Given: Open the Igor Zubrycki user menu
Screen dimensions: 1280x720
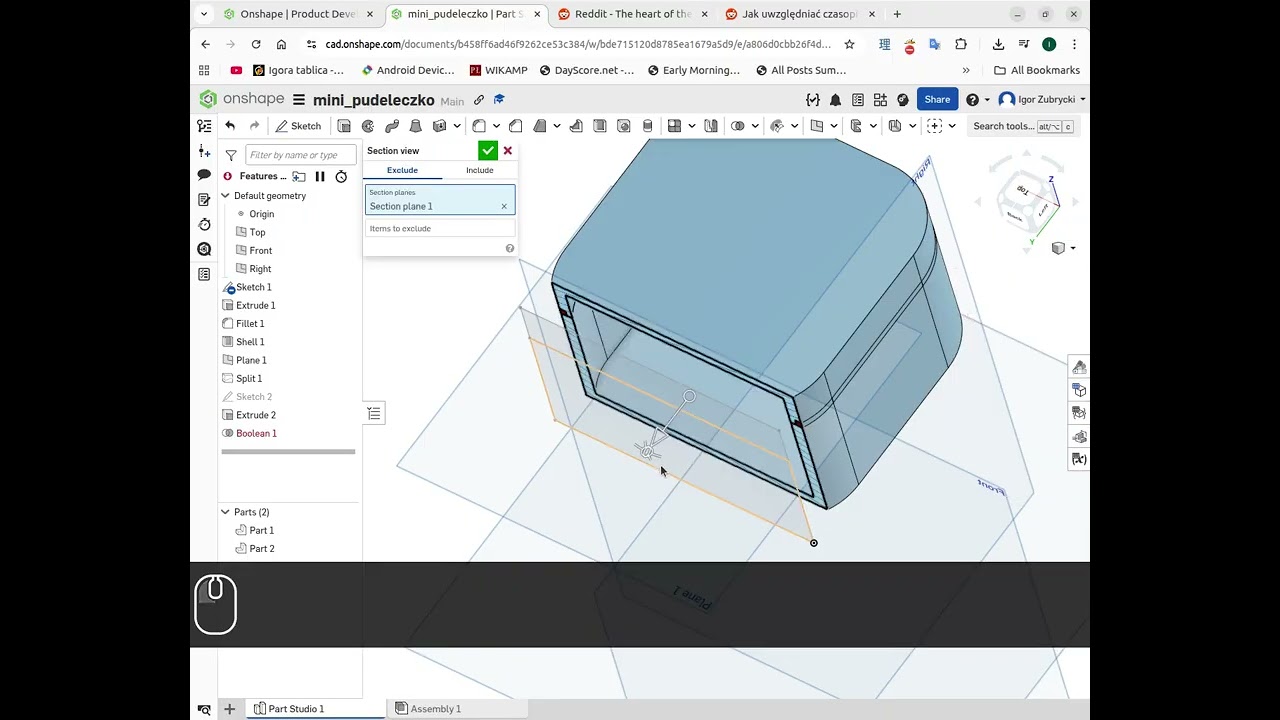Looking at the screenshot, I should point(1042,100).
